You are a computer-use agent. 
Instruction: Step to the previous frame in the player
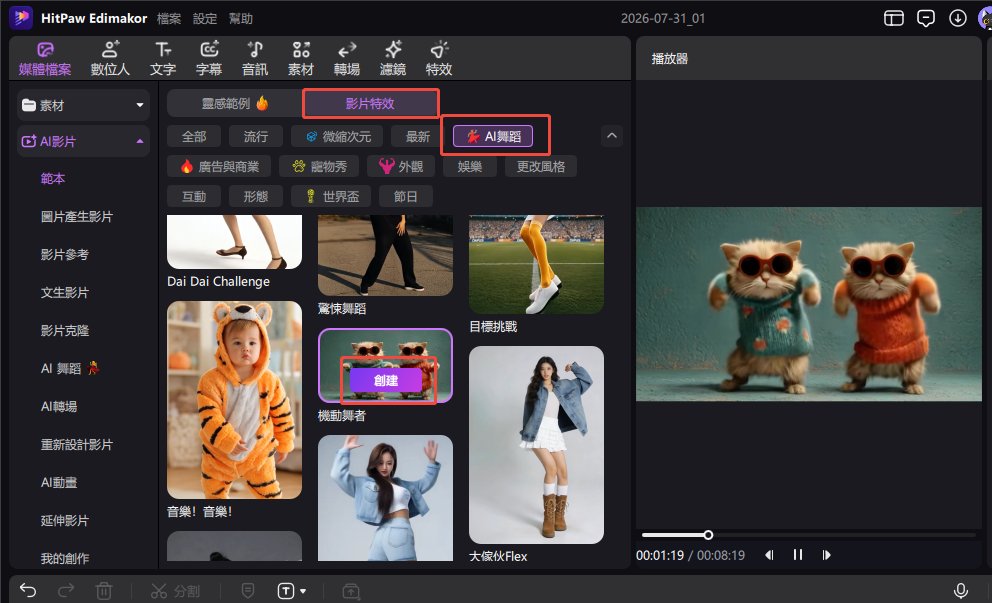coord(769,555)
